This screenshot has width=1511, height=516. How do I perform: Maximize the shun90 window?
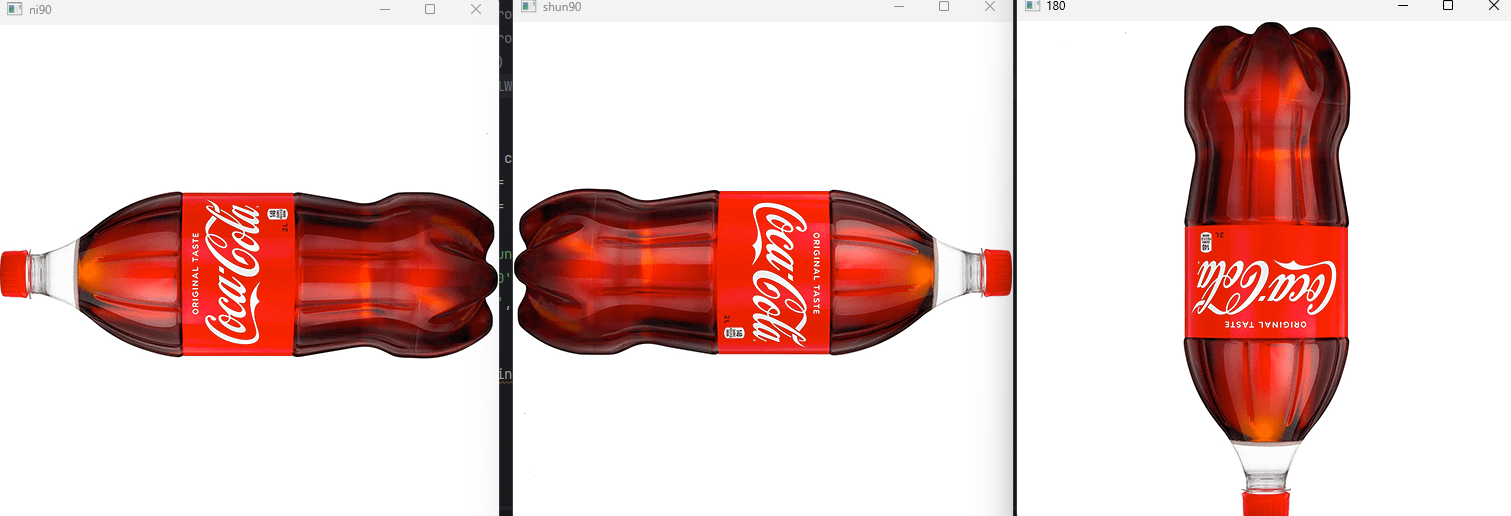coord(944,6)
